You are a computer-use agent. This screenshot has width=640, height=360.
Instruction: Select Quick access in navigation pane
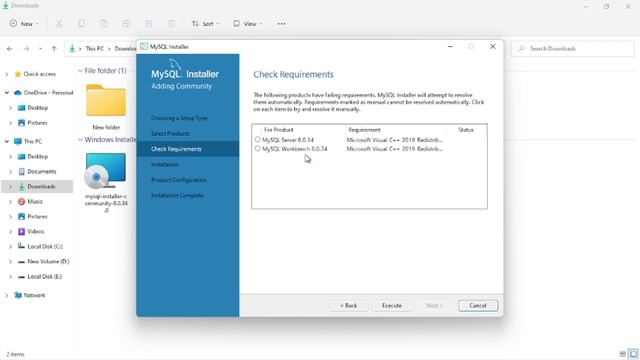click(40, 74)
